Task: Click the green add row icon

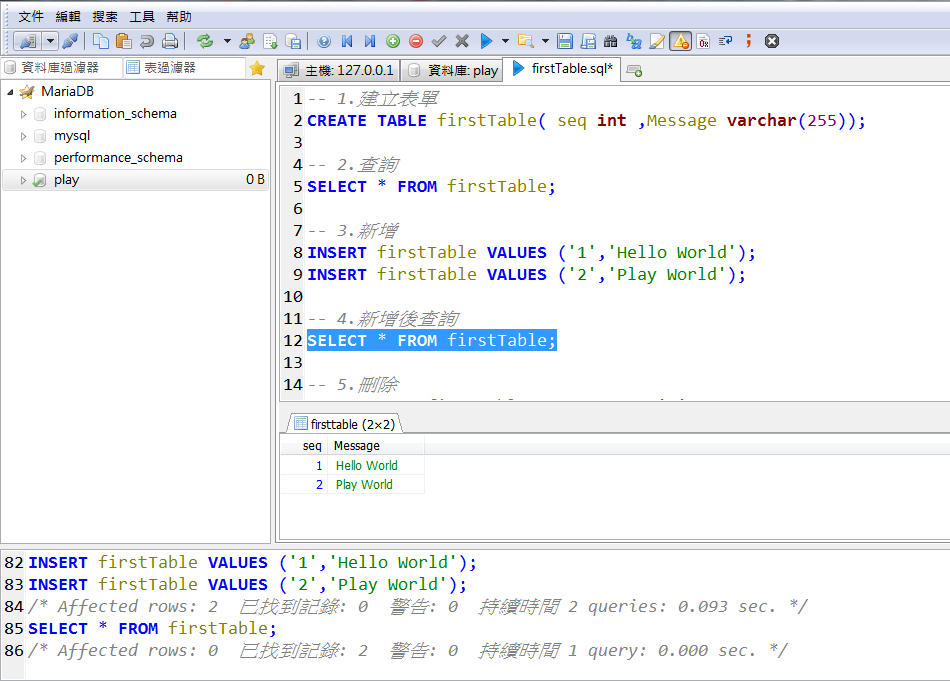Action: [393, 41]
